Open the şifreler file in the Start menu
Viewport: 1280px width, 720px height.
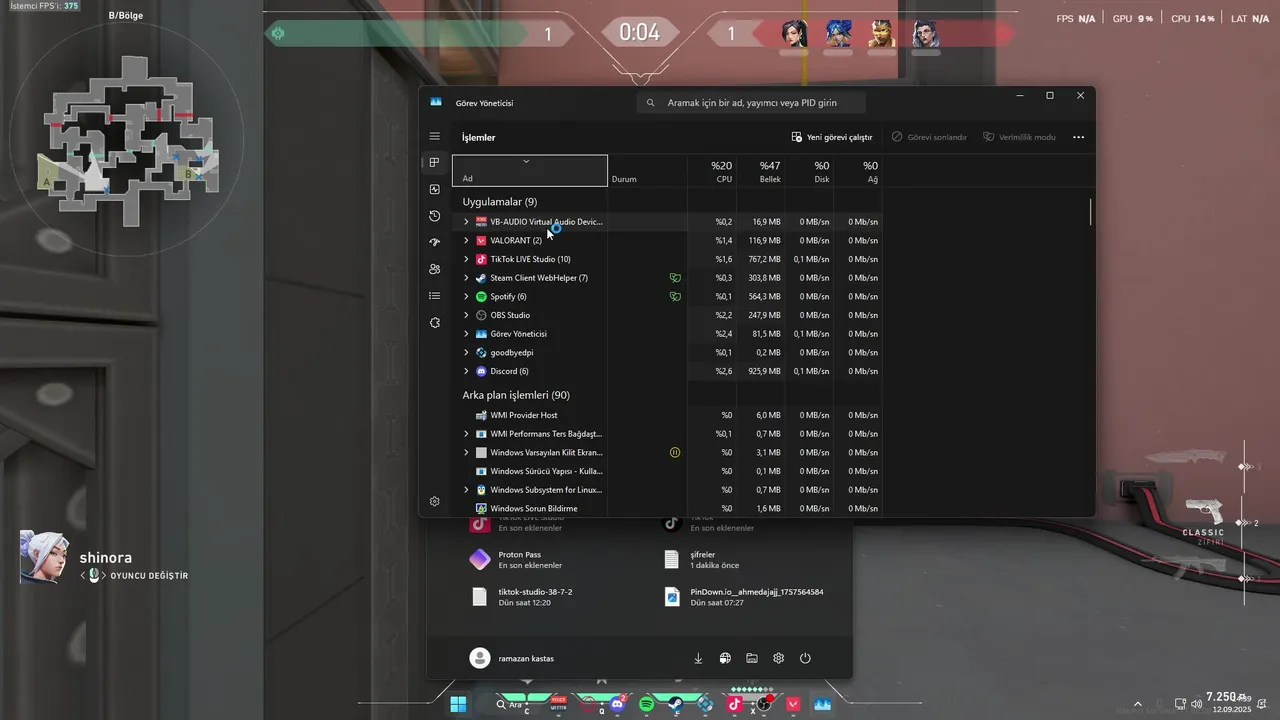[702, 559]
